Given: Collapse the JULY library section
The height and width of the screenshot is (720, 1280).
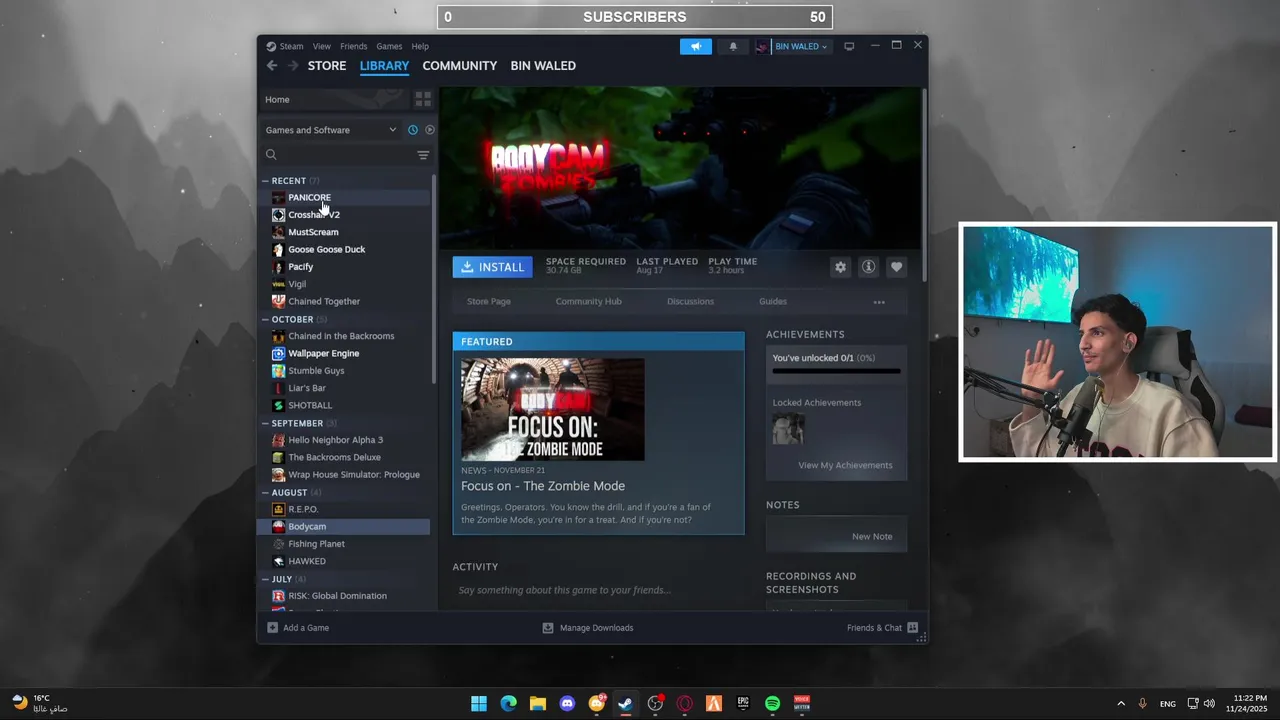Looking at the screenshot, I should (283, 579).
